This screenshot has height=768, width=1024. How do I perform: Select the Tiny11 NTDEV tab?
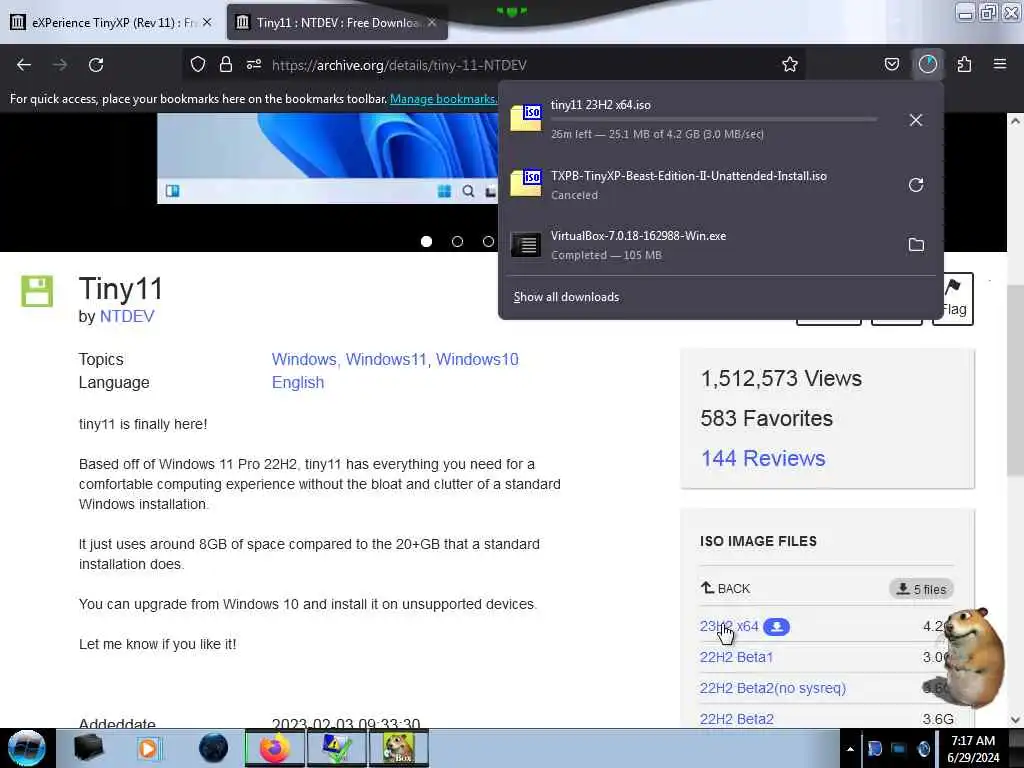coord(336,23)
